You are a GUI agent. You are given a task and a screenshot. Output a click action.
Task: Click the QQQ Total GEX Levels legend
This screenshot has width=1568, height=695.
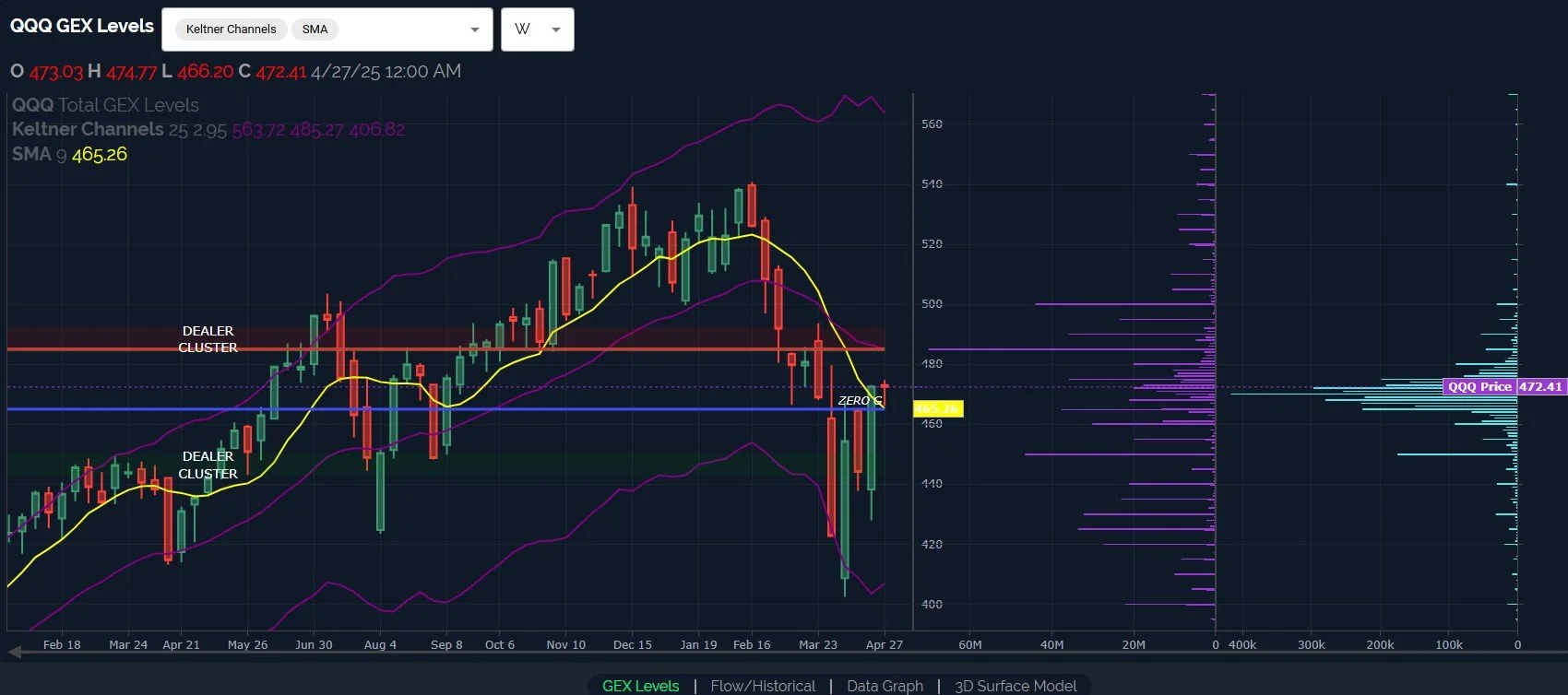click(x=105, y=105)
